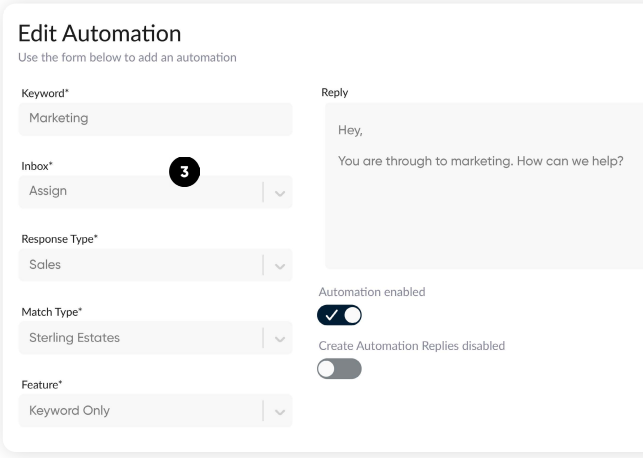Click the chevron arrow in the Inbox field

(x=279, y=192)
